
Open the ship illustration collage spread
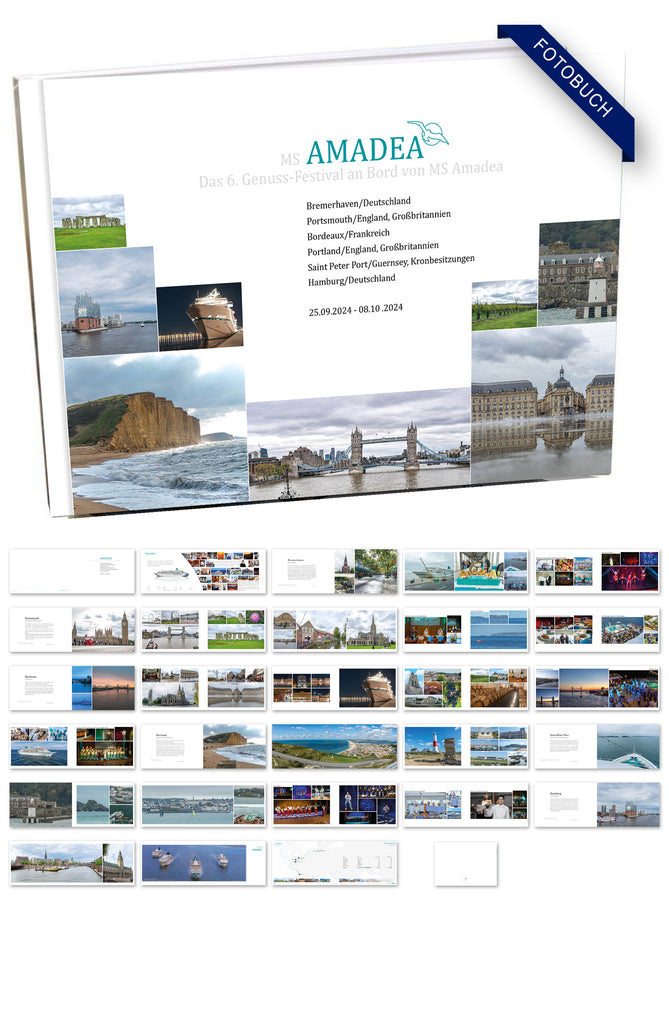click(x=204, y=571)
